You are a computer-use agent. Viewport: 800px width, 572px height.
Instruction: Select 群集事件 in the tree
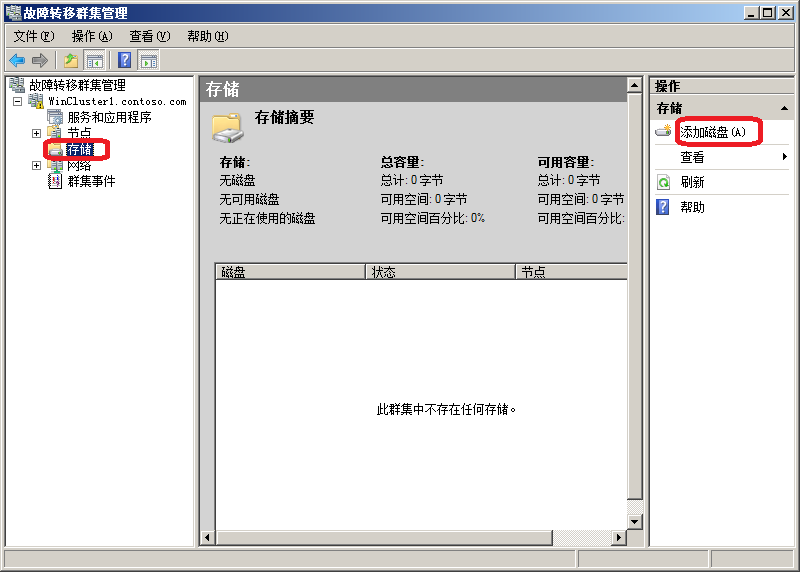pos(91,181)
